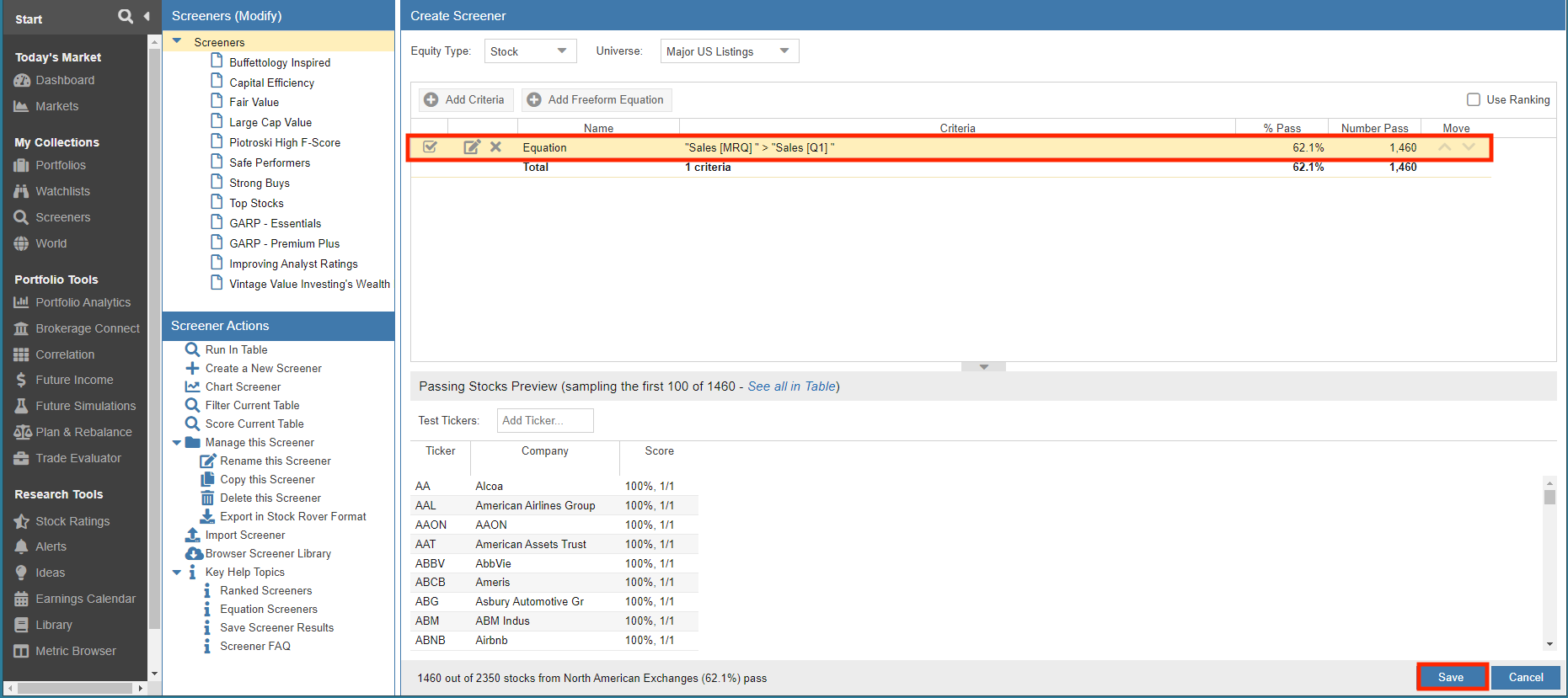
Task: Click the Library book icon
Action: click(21, 625)
